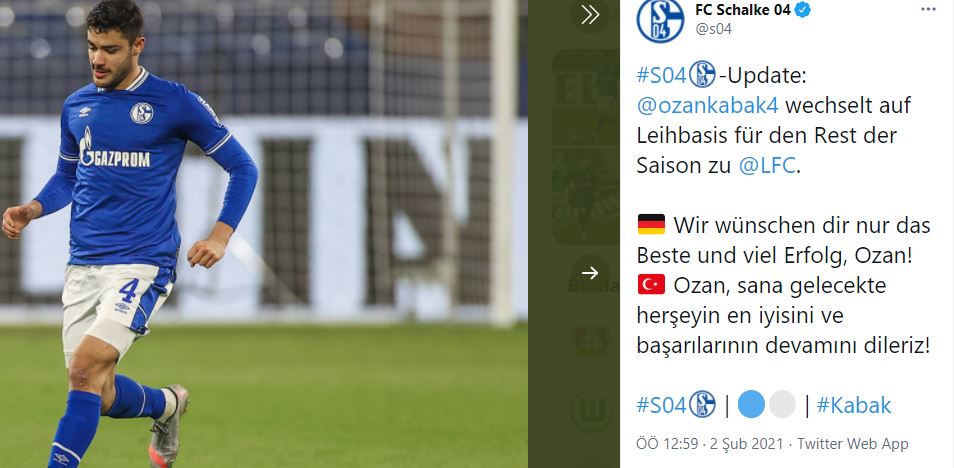Click the @s04 handle text
Screen dimensions: 954x468
point(713,29)
